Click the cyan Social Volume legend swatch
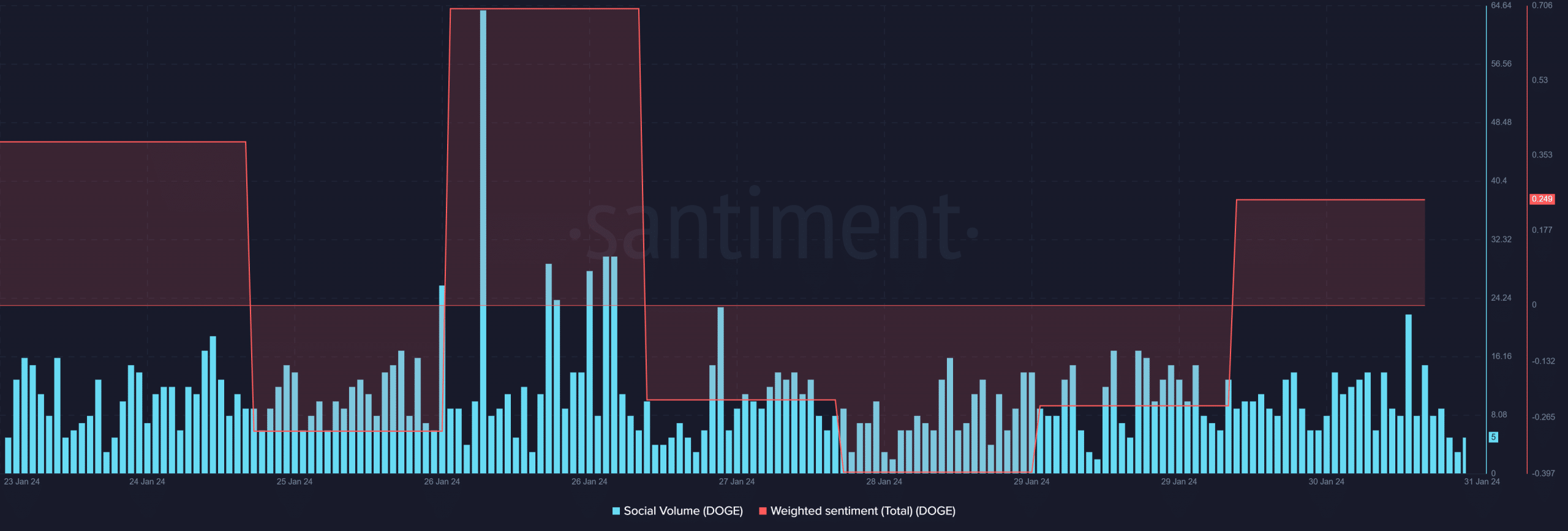This screenshot has height=531, width=1568. click(616, 511)
